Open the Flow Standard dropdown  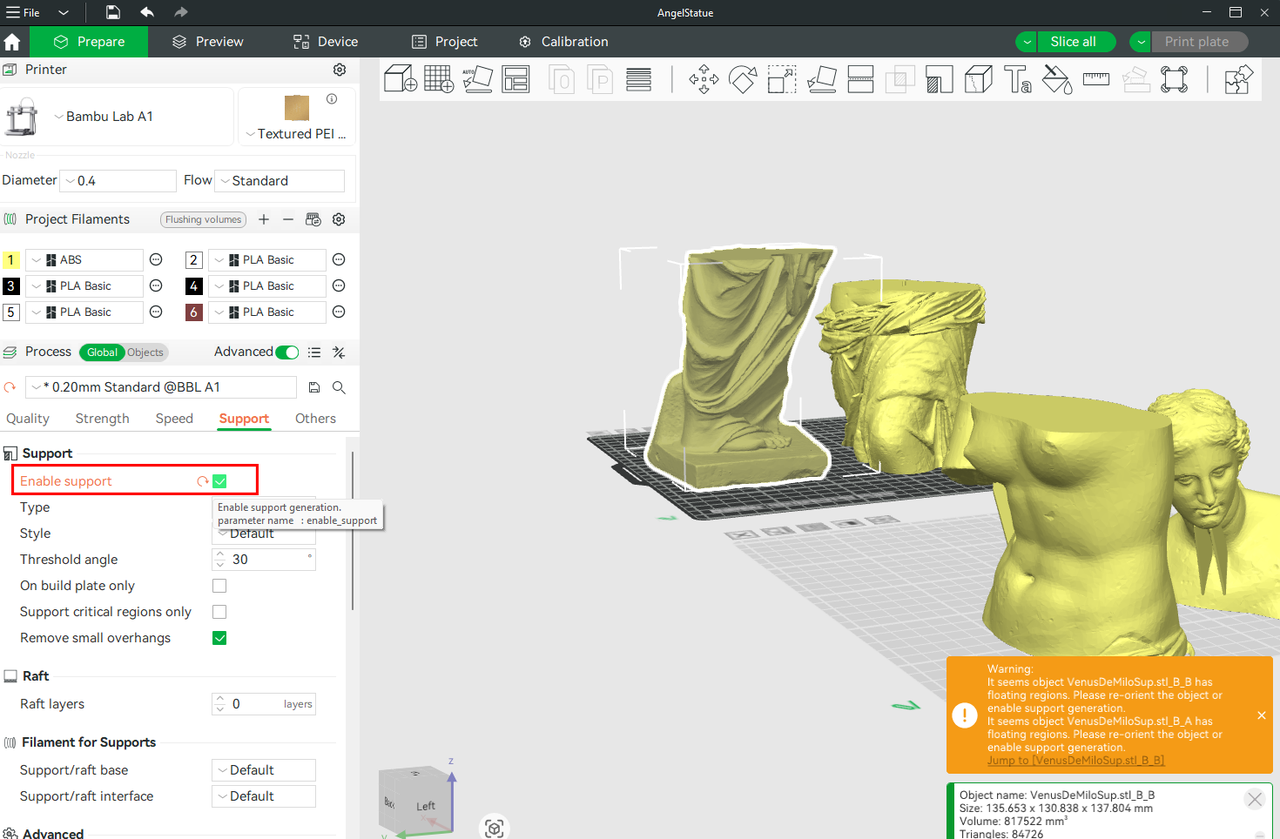click(280, 181)
